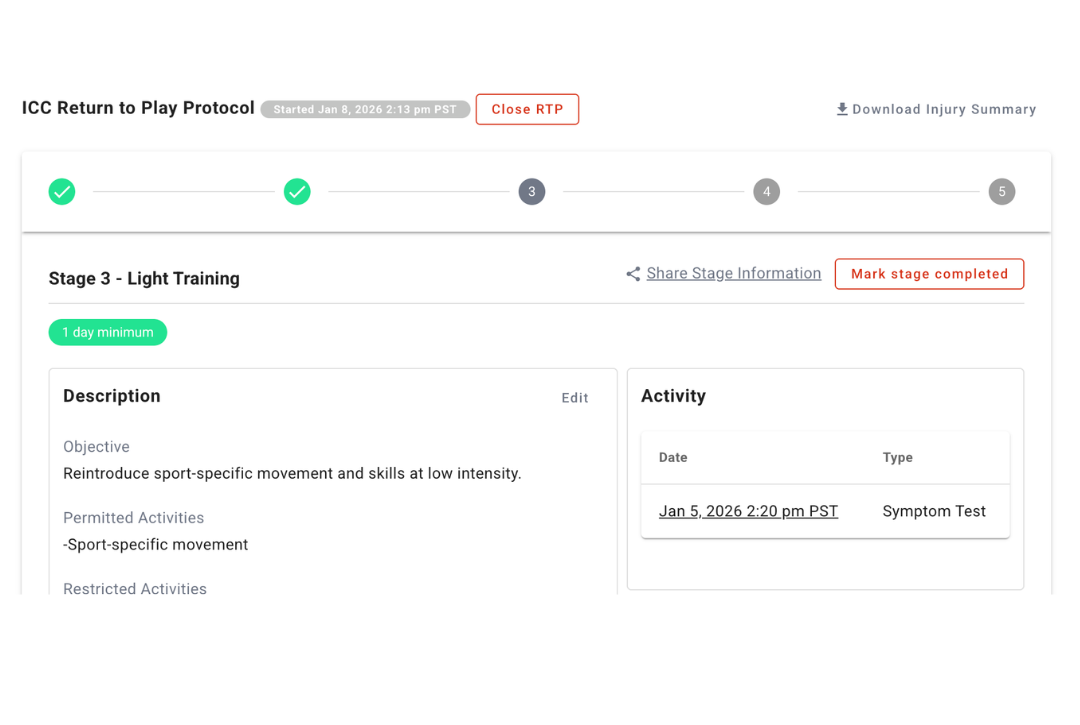Open the Share Stage Information link

(x=733, y=274)
